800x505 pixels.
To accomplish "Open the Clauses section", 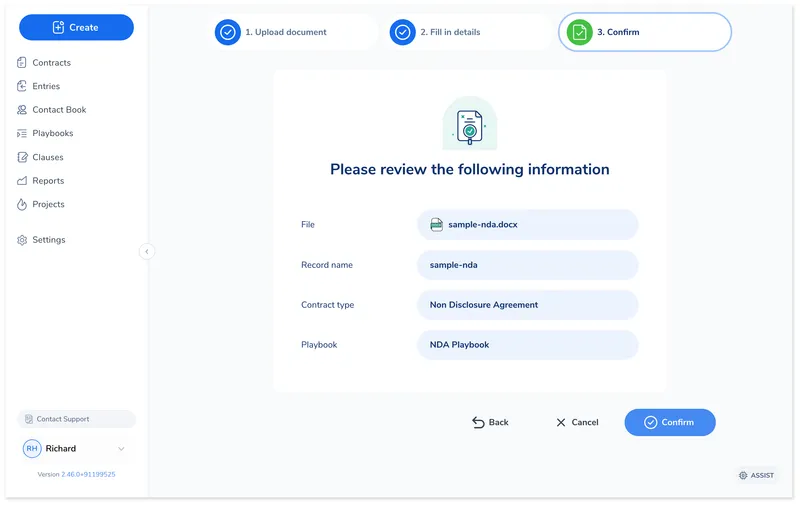I will pyautogui.click(x=48, y=157).
